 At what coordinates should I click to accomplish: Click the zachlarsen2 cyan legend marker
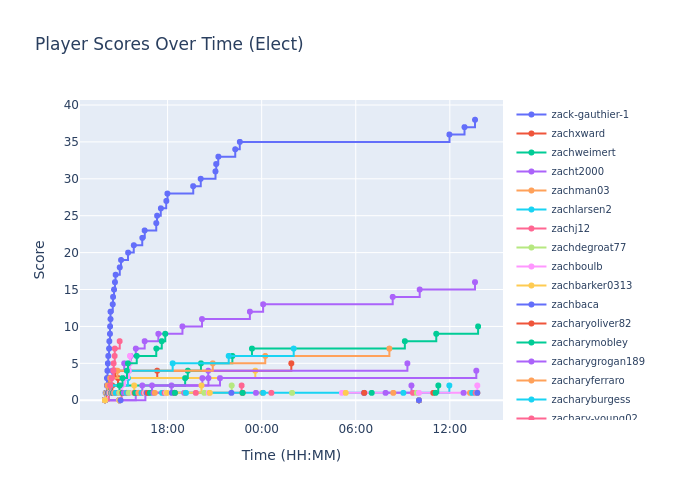coord(531,210)
